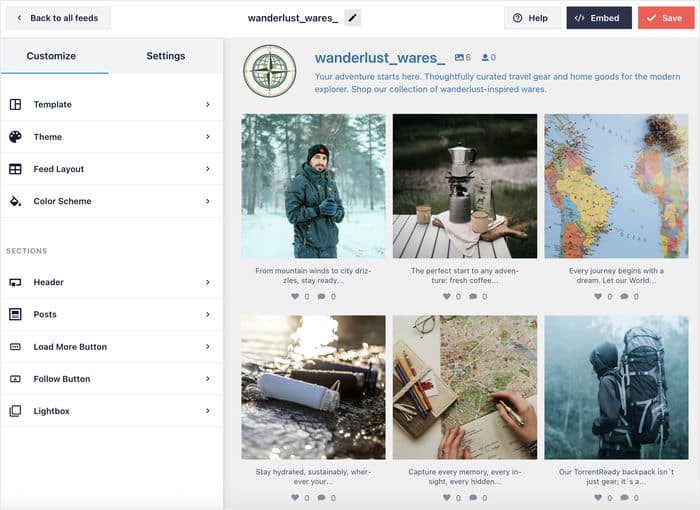
Task: Click the Lightbox icon
Action: [x=15, y=411]
